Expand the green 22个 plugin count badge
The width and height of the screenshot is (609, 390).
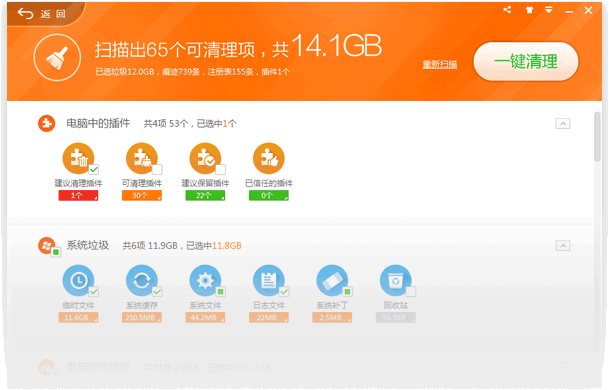205,195
